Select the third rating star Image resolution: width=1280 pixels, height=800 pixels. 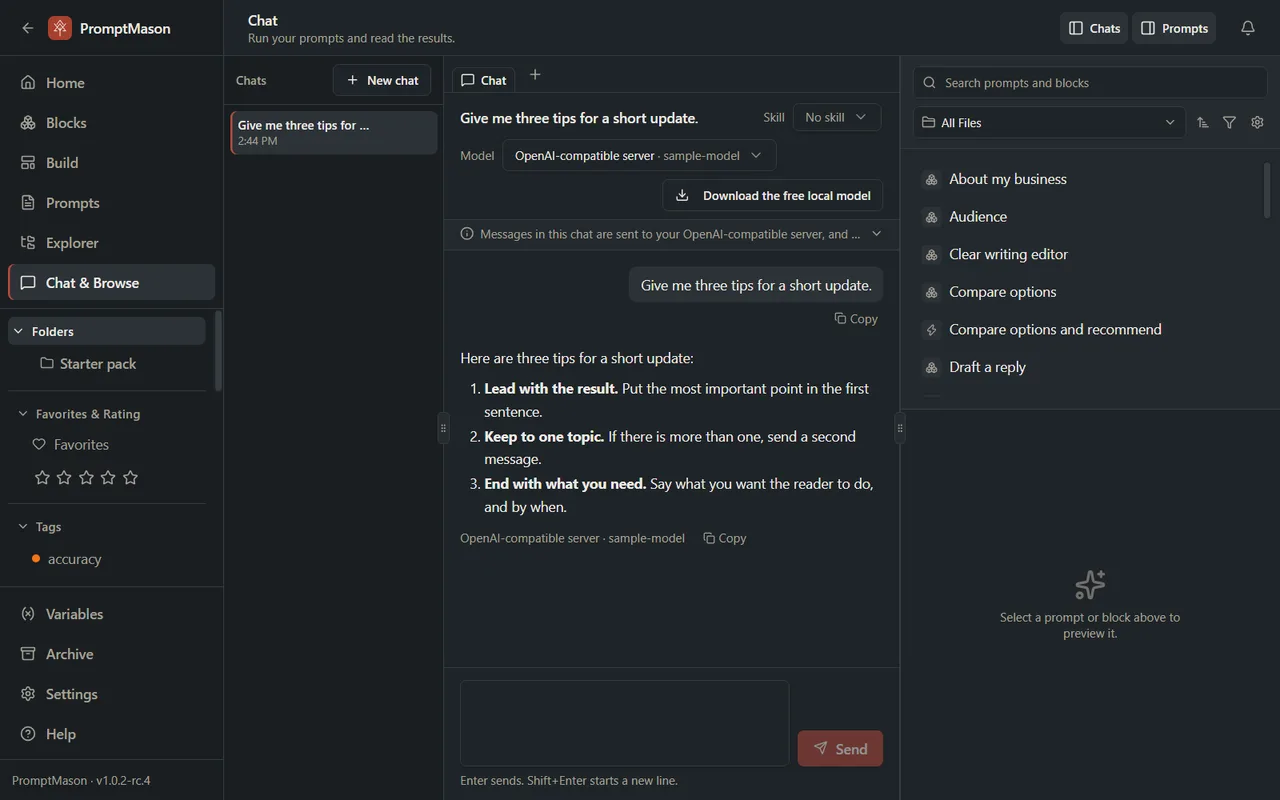pyautogui.click(x=86, y=478)
